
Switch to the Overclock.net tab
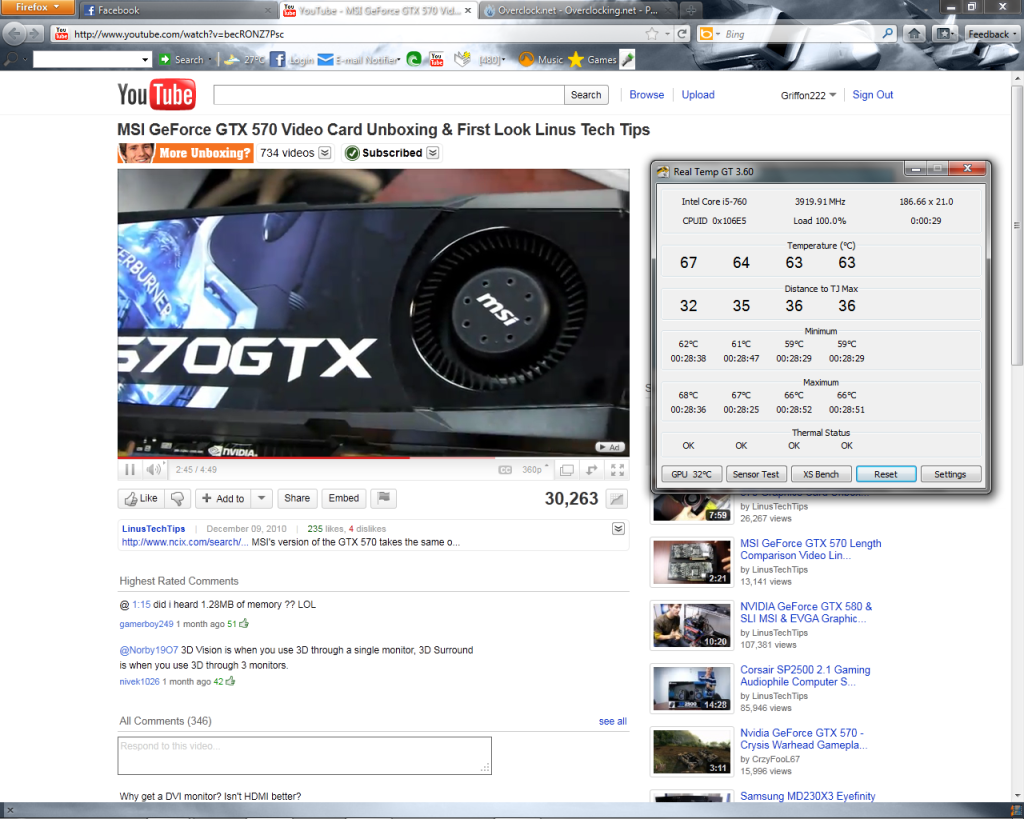coord(579,10)
